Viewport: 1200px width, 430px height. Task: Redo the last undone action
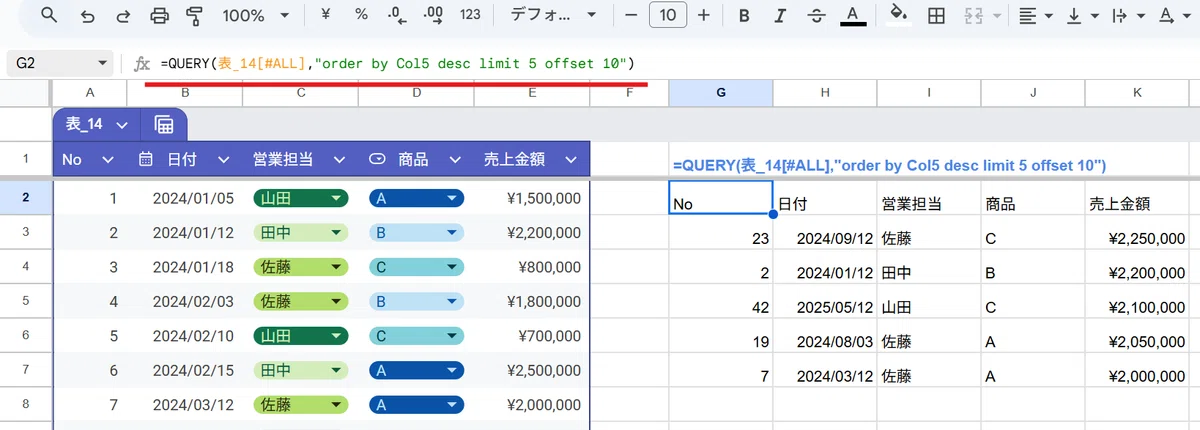click(x=123, y=15)
